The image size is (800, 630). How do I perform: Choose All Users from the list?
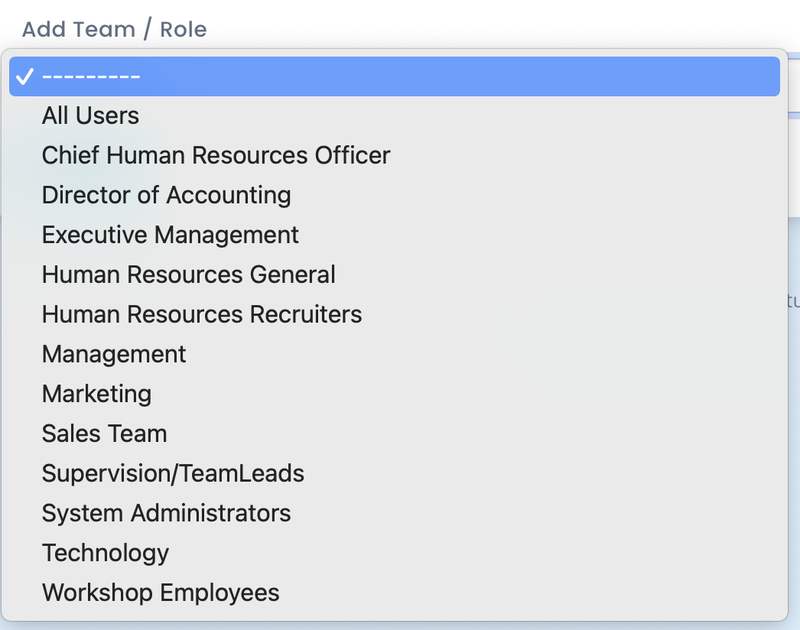(x=90, y=116)
